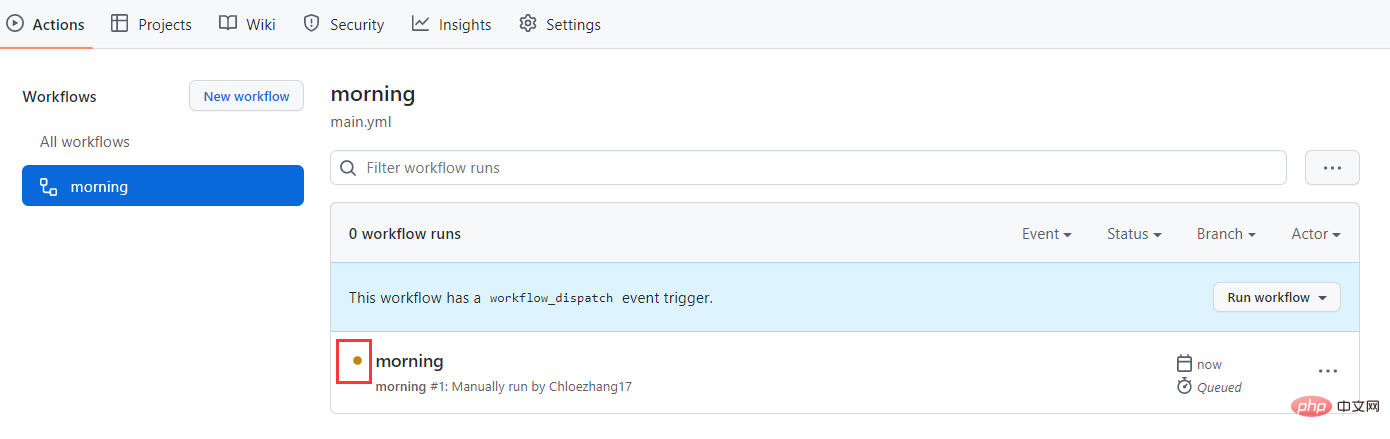Click the stopwatch icon beside Queued
Image resolution: width=1390 pixels, height=439 pixels.
[1184, 387]
